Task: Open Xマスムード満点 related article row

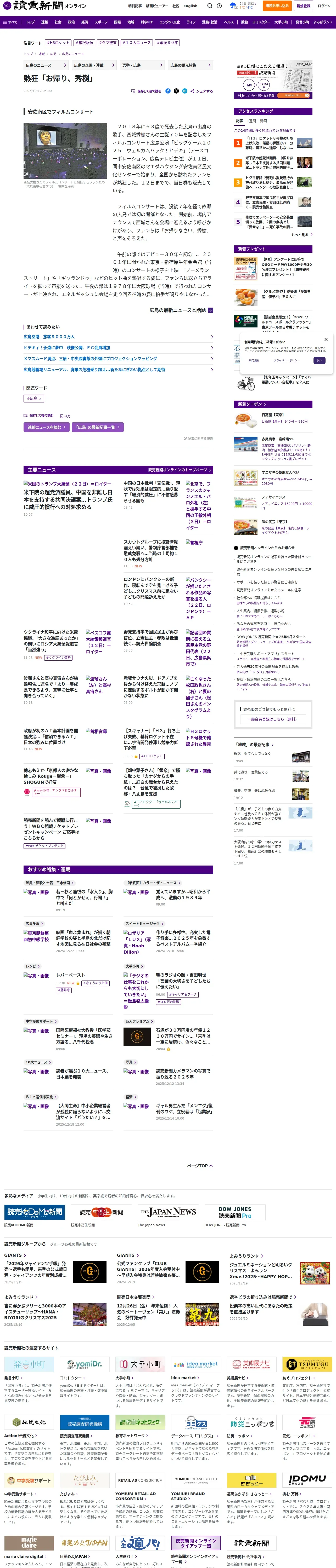Action: coord(118,359)
